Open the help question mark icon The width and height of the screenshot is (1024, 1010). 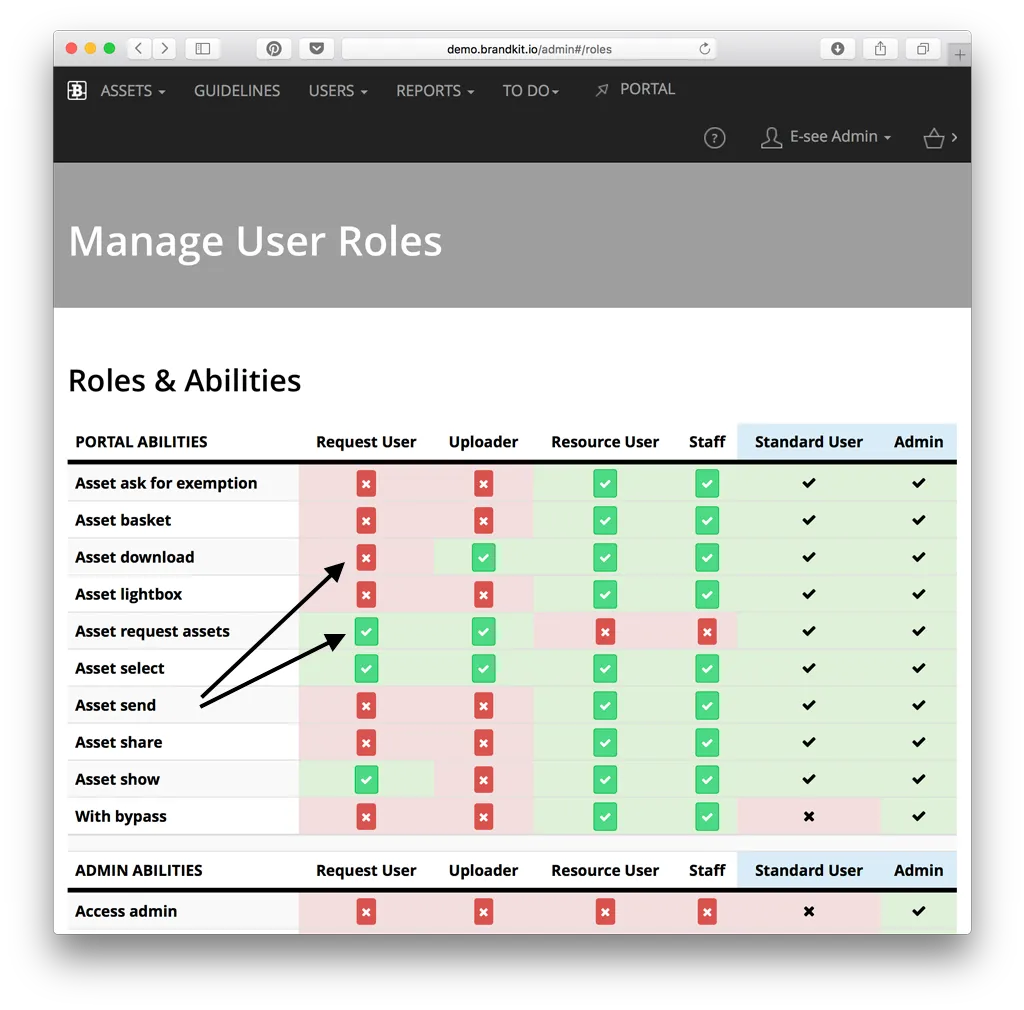pos(715,138)
